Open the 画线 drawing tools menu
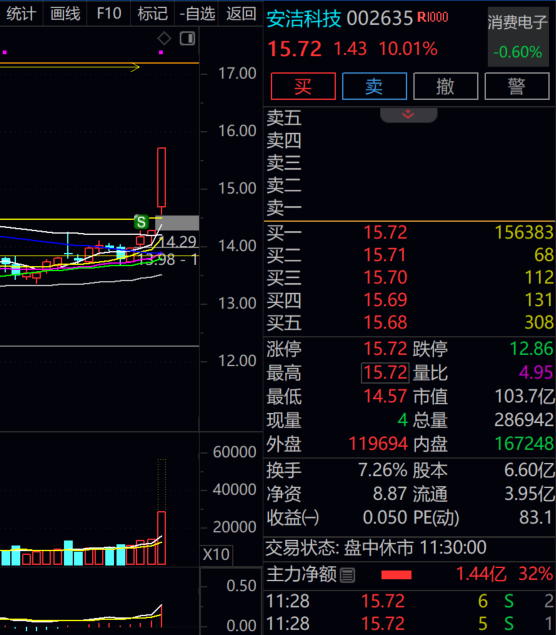This screenshot has width=556, height=635. pyautogui.click(x=65, y=14)
